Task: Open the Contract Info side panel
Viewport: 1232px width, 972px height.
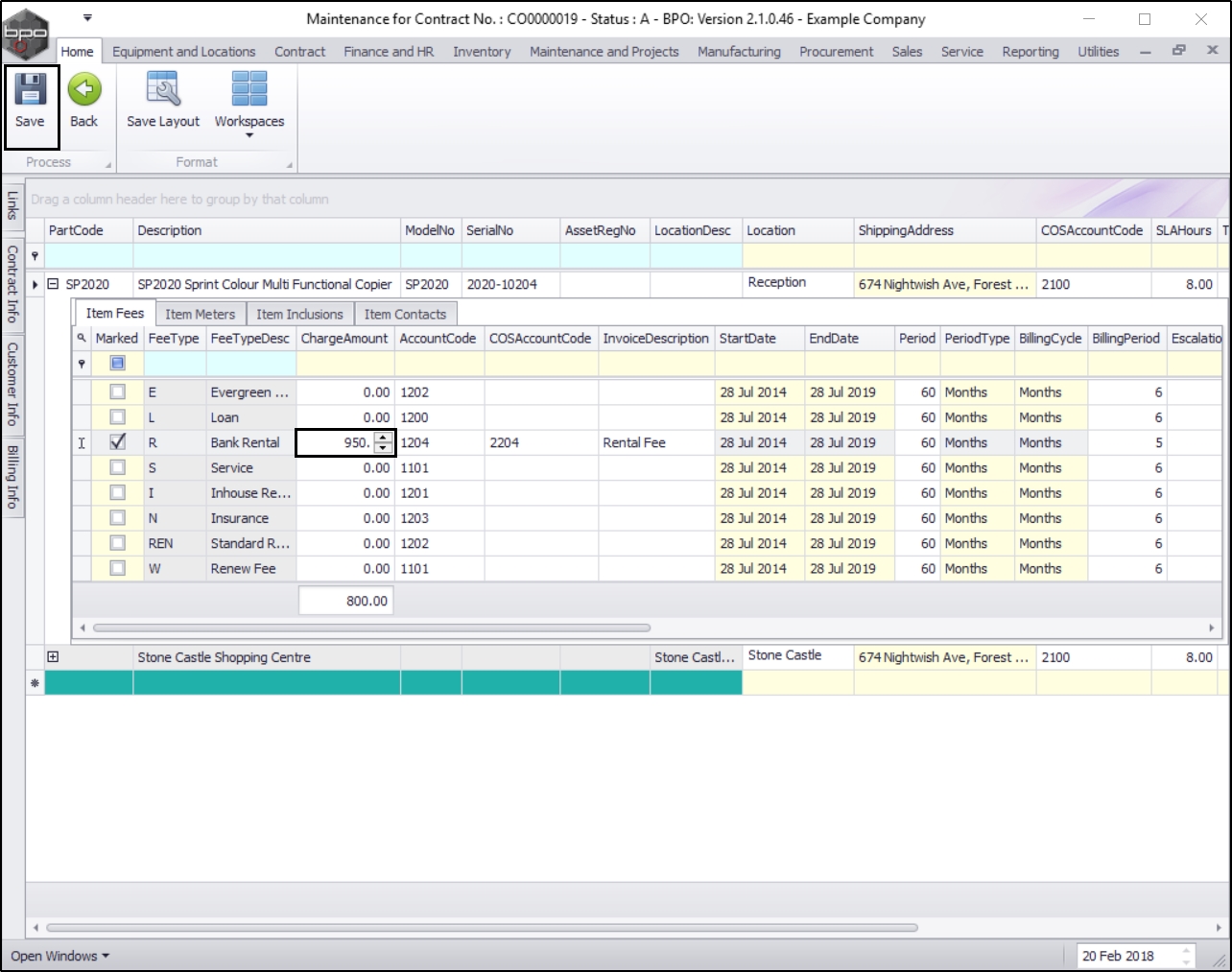Action: point(12,283)
